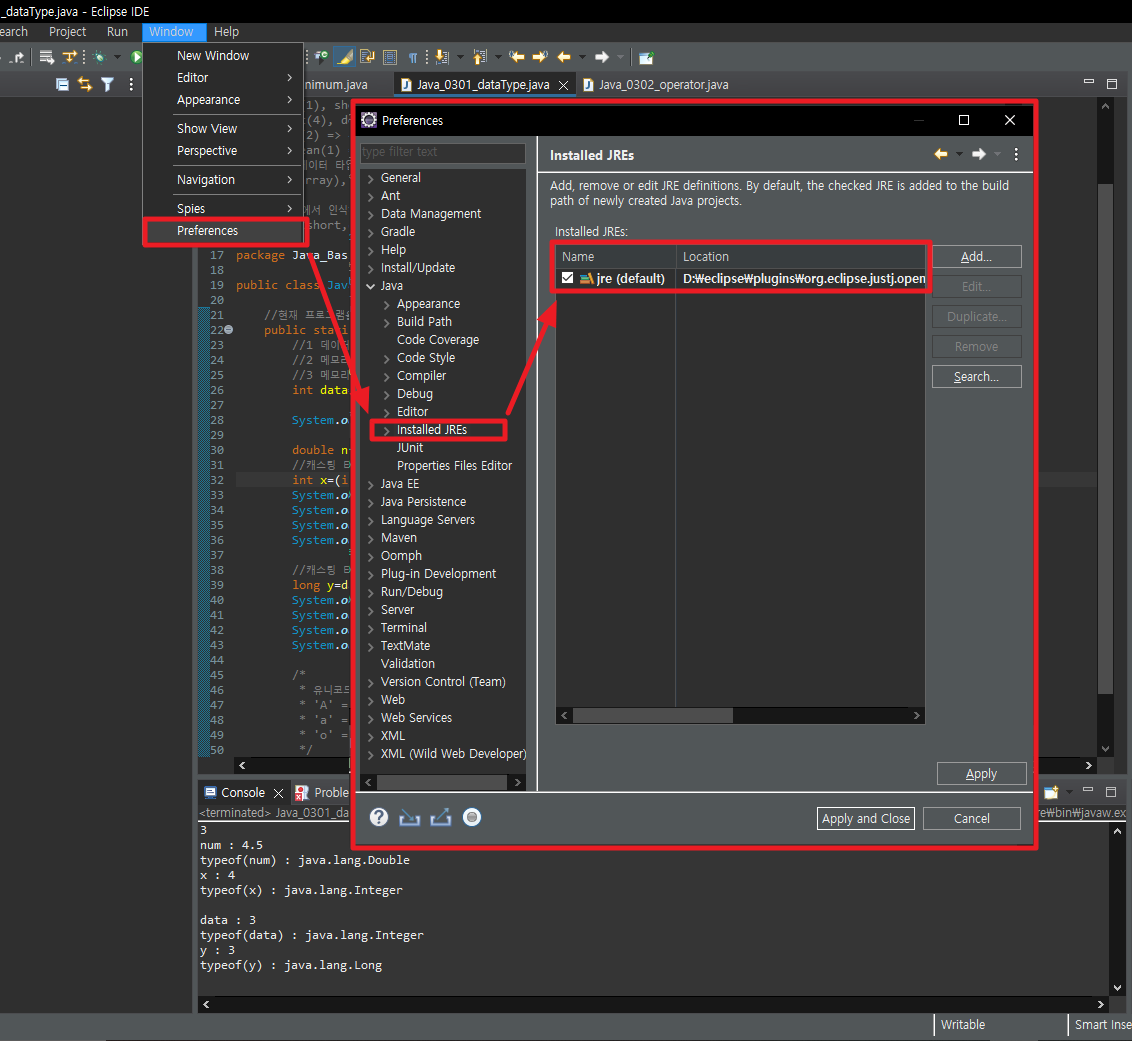Open the three-dot view menu in Preferences
This screenshot has width=1132, height=1041.
(1016, 154)
